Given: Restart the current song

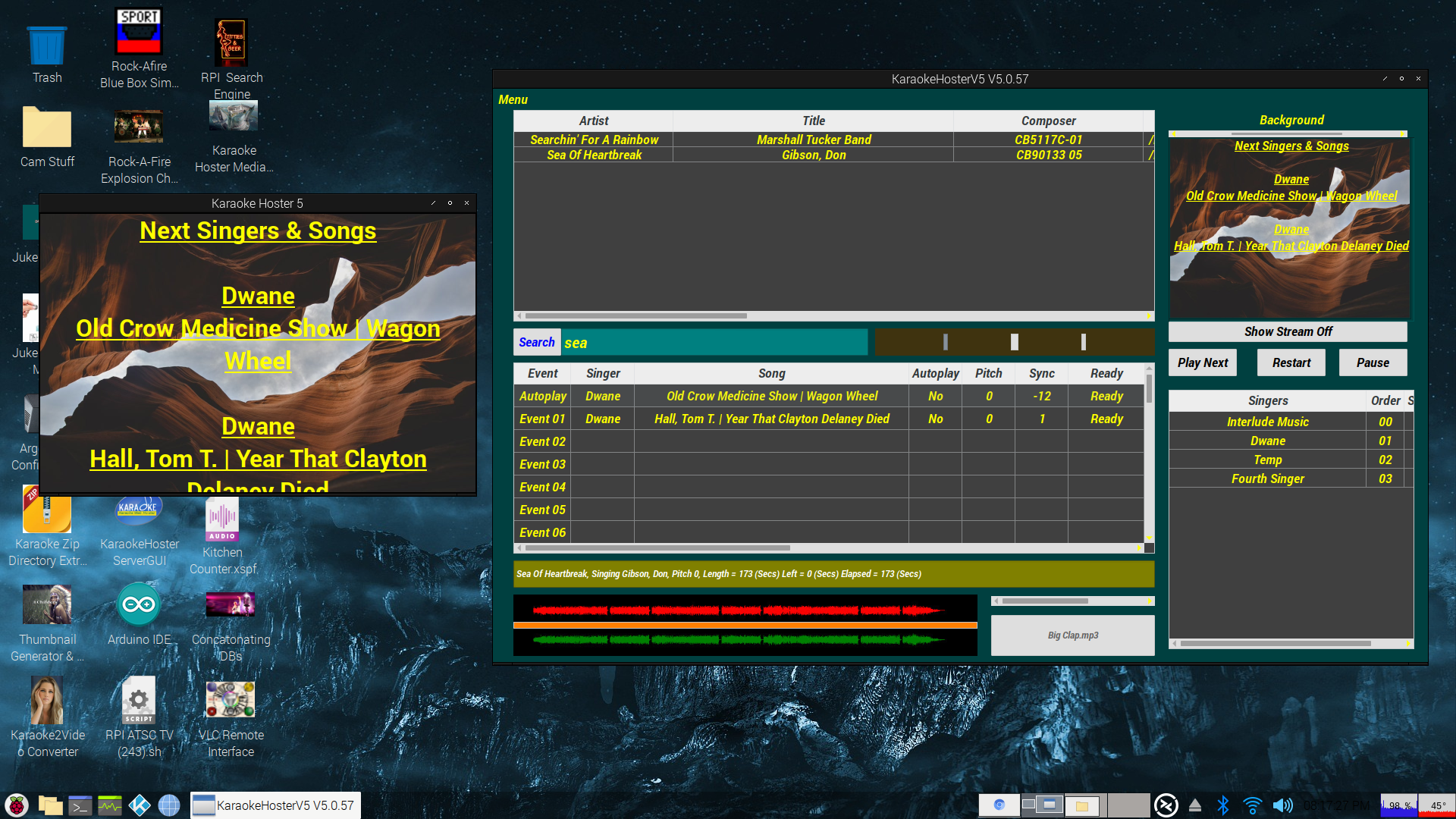Looking at the screenshot, I should pos(1291,362).
